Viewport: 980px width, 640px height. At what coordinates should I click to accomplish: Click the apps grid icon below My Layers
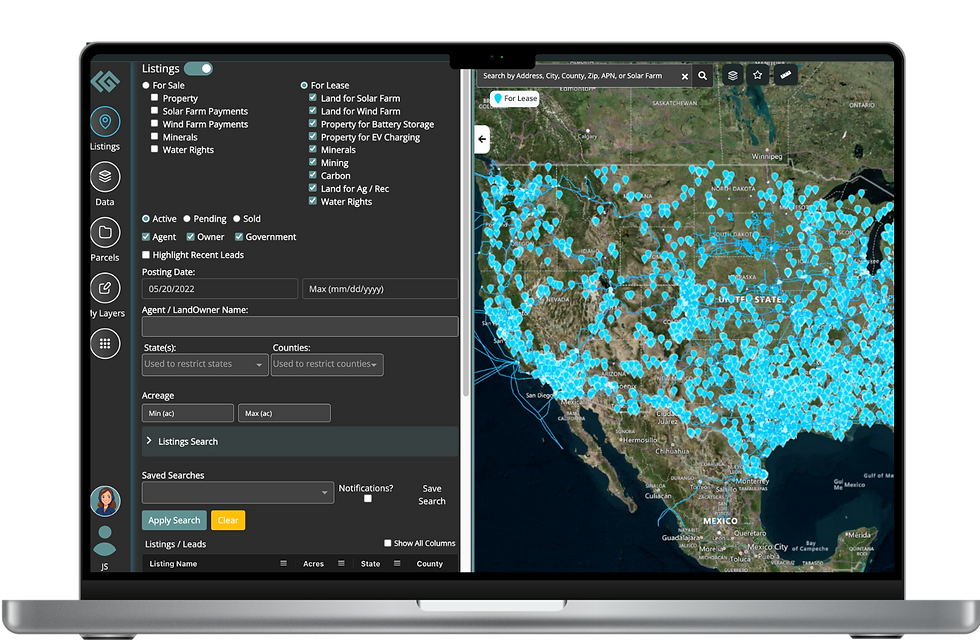coord(105,345)
